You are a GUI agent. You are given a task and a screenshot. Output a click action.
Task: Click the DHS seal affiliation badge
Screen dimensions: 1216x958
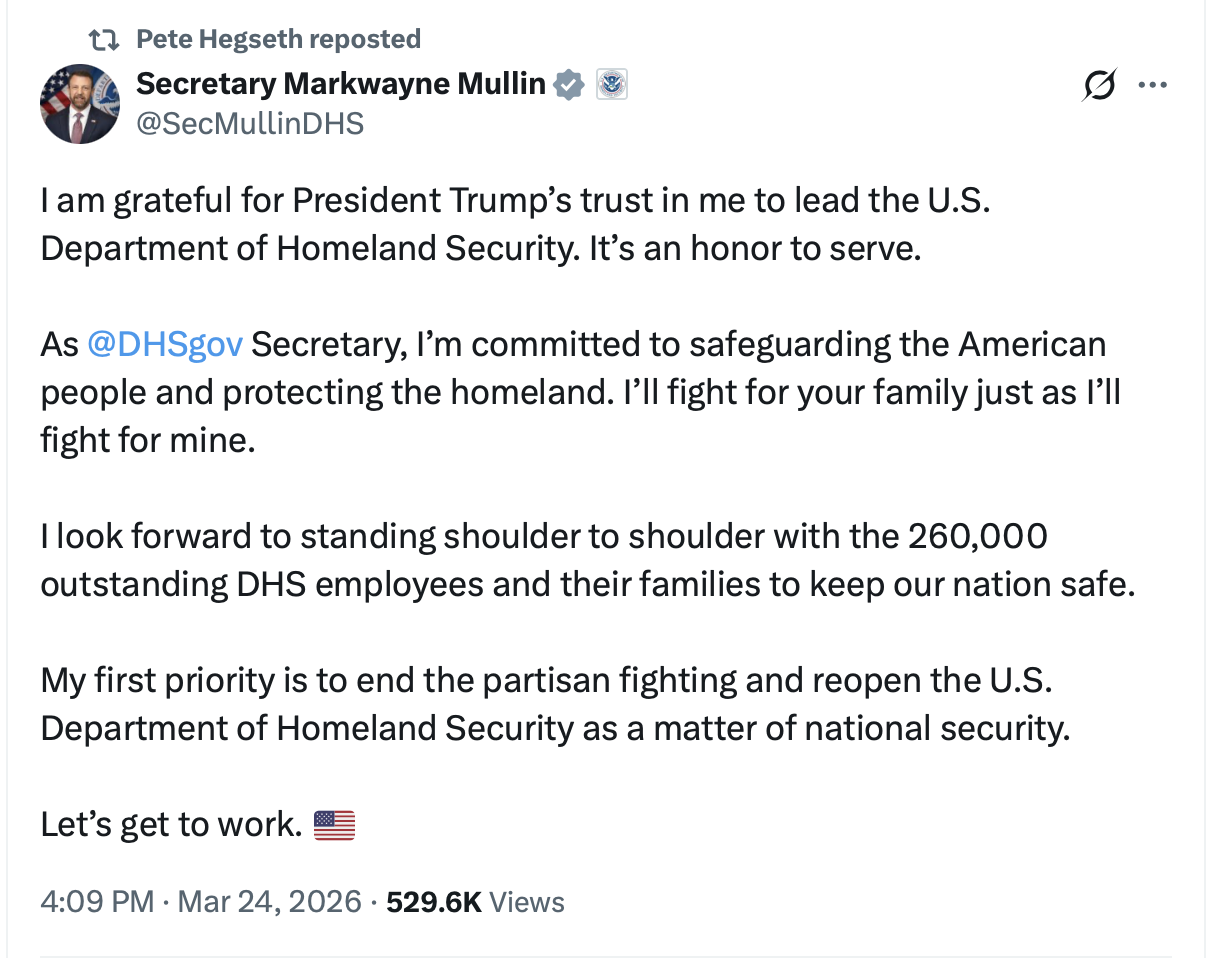(611, 85)
